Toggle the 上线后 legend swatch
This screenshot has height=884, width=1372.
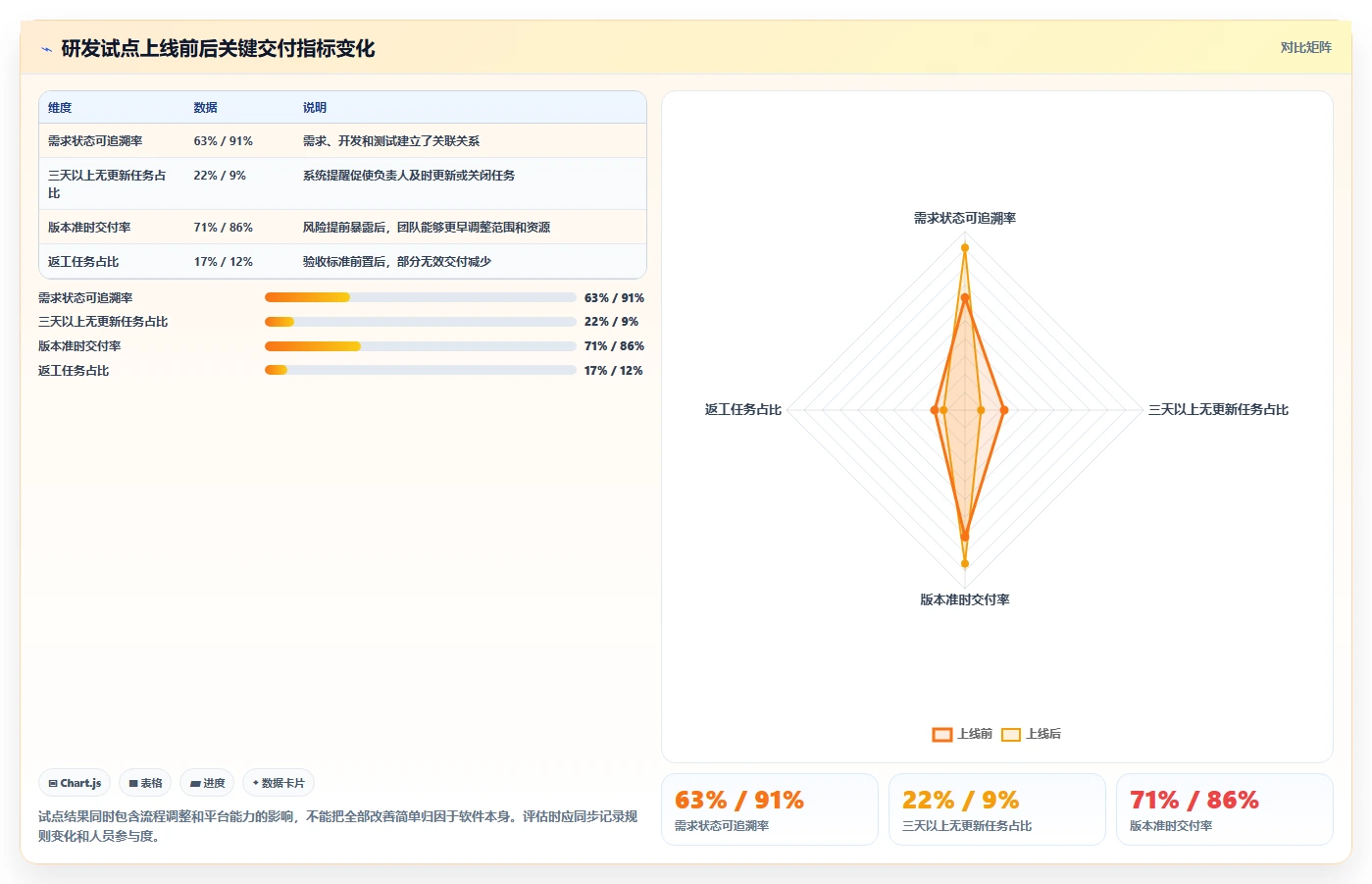click(1010, 734)
